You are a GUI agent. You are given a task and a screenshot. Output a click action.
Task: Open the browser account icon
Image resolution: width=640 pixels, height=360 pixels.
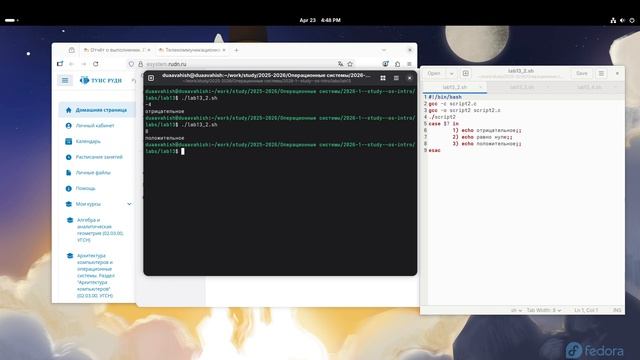[386, 64]
